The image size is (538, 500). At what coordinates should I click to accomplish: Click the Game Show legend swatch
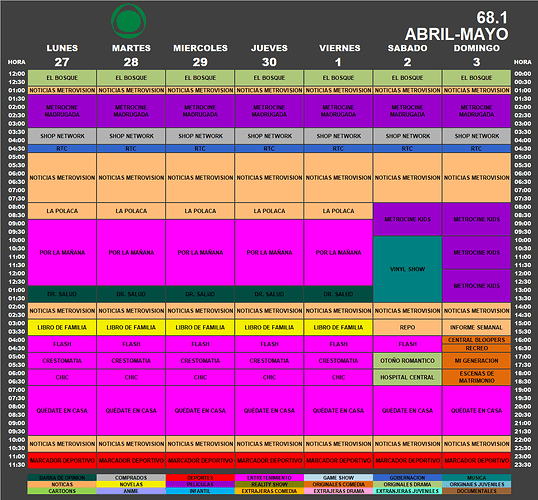[x=339, y=477]
